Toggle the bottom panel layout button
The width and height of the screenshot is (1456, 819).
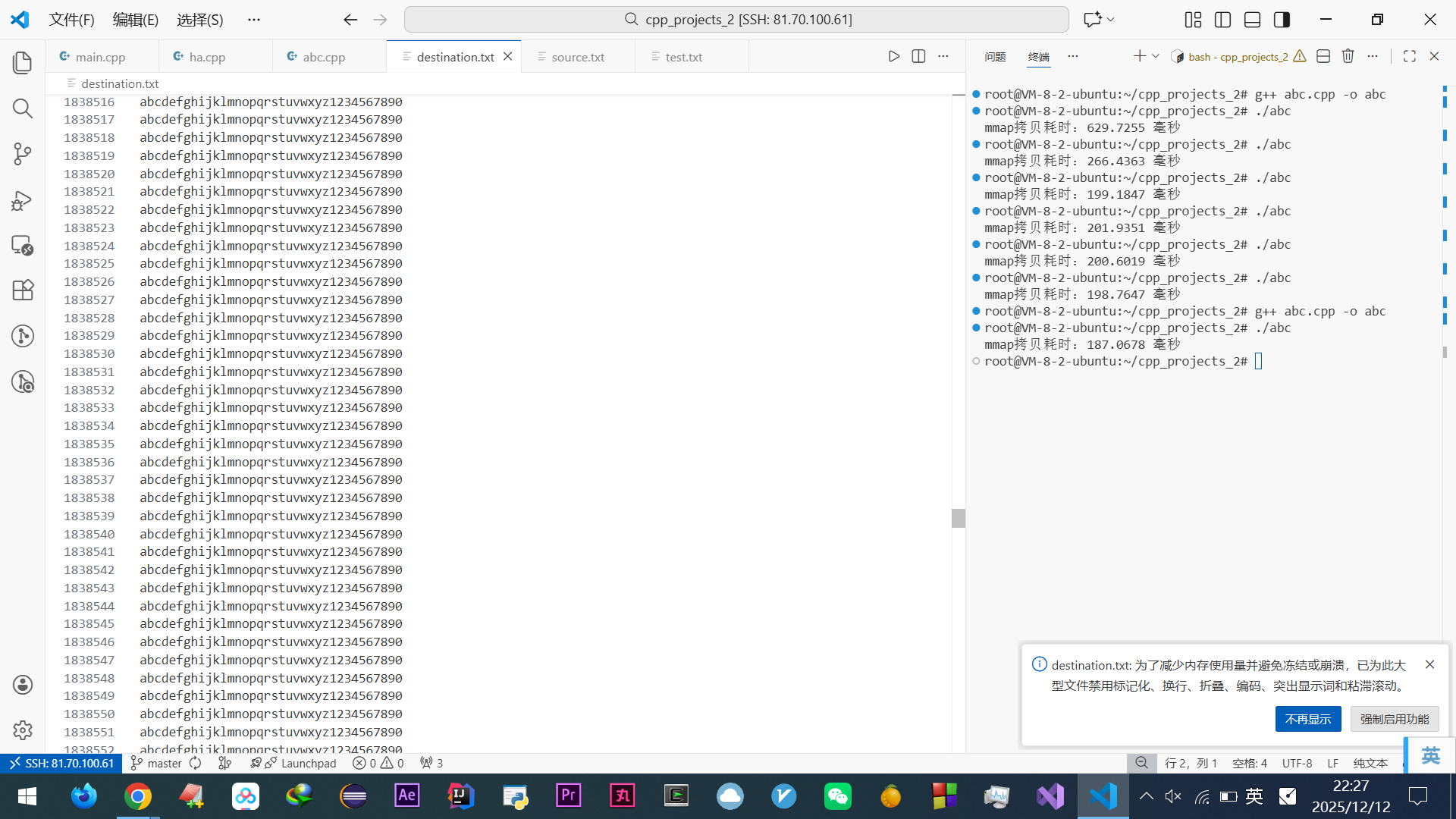1252,20
